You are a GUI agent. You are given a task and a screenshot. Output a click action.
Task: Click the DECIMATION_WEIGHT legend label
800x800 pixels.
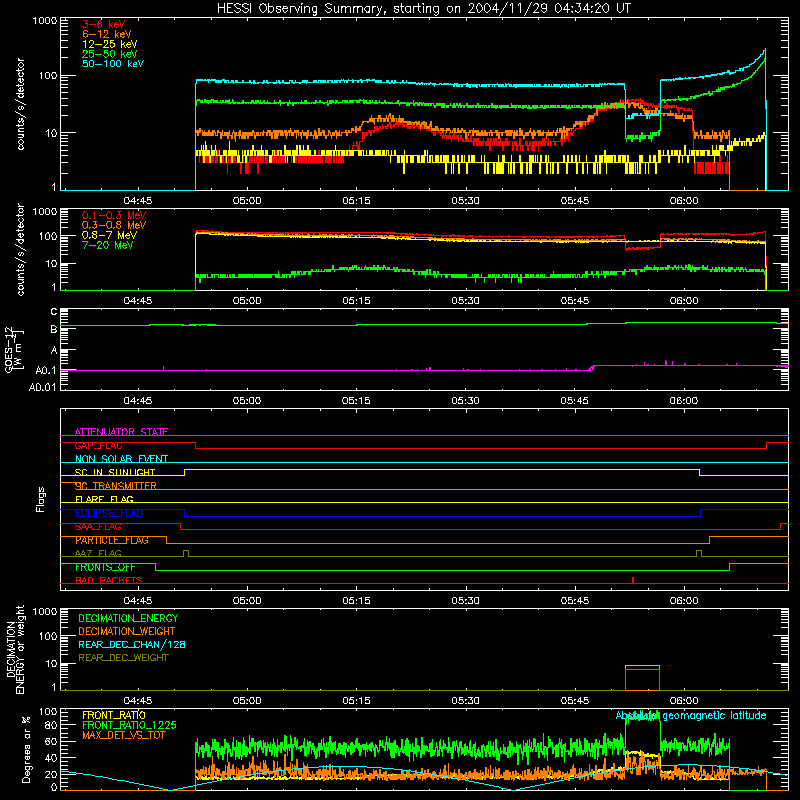tap(127, 631)
